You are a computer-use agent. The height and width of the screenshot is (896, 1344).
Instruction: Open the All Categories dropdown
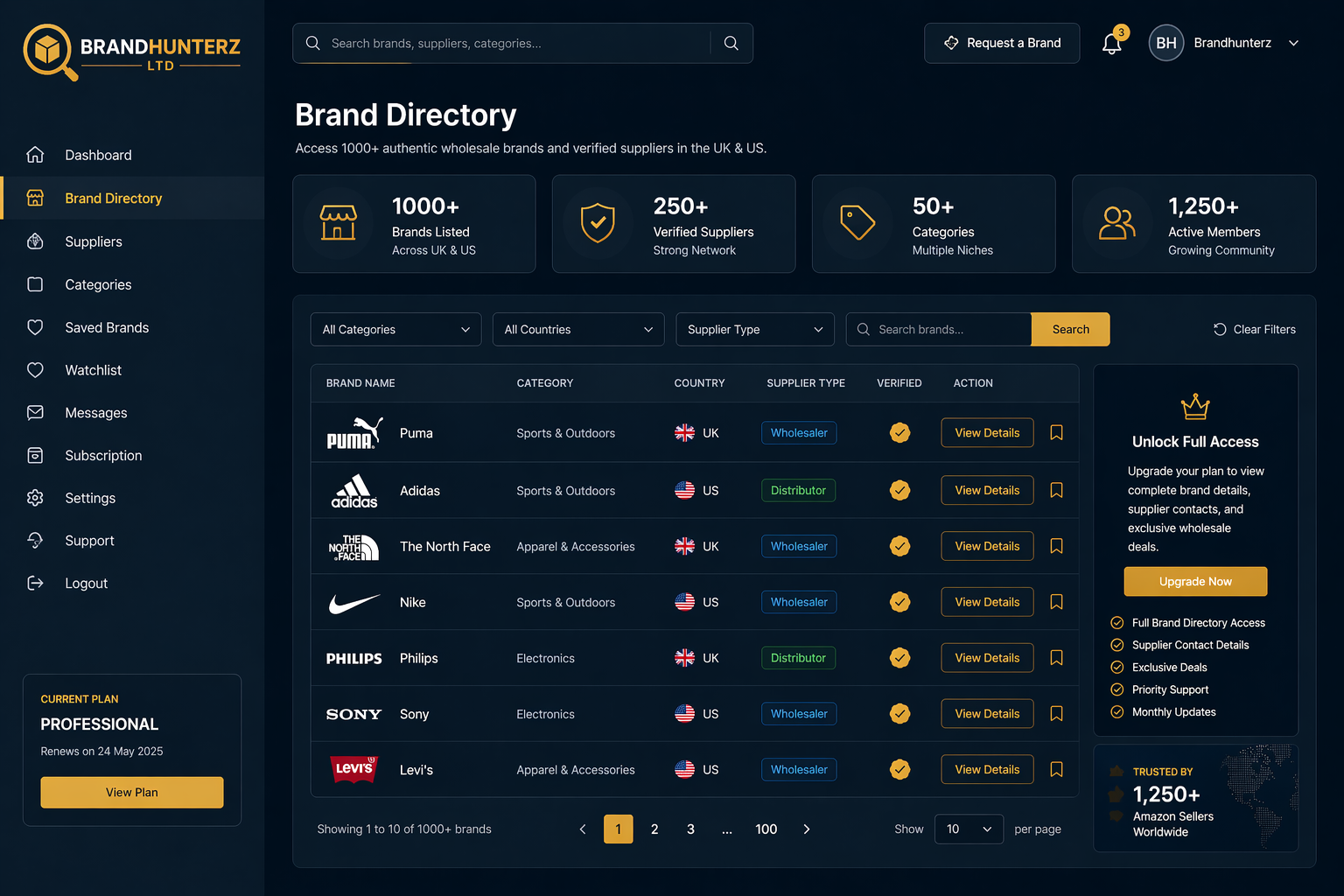(x=395, y=329)
